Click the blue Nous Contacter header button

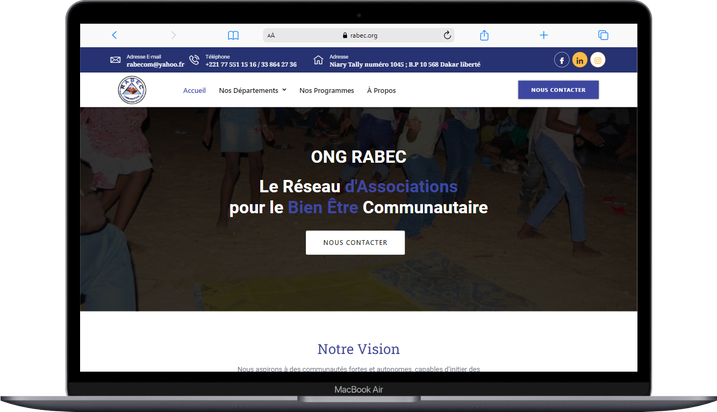[x=558, y=90]
